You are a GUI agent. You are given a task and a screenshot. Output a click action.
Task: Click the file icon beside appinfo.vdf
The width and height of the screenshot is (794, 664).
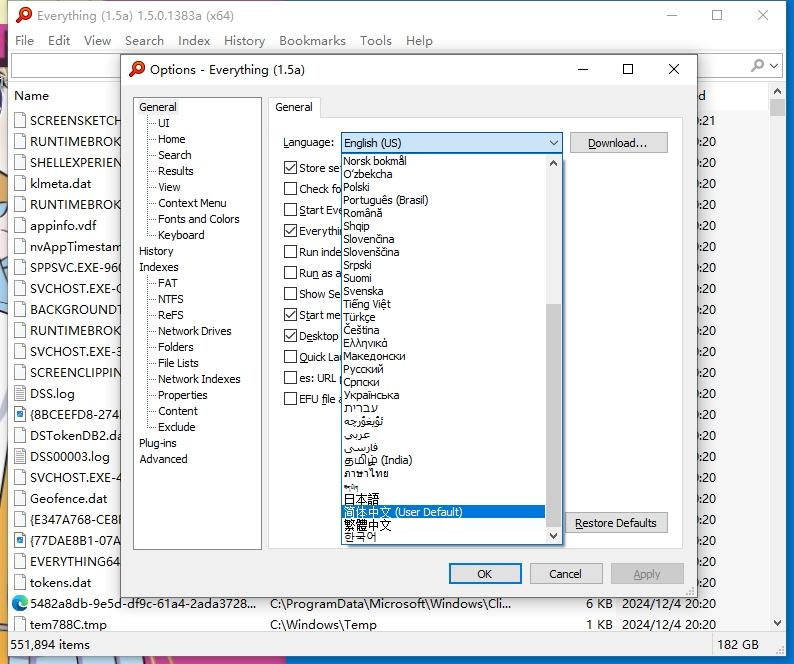pos(20,225)
